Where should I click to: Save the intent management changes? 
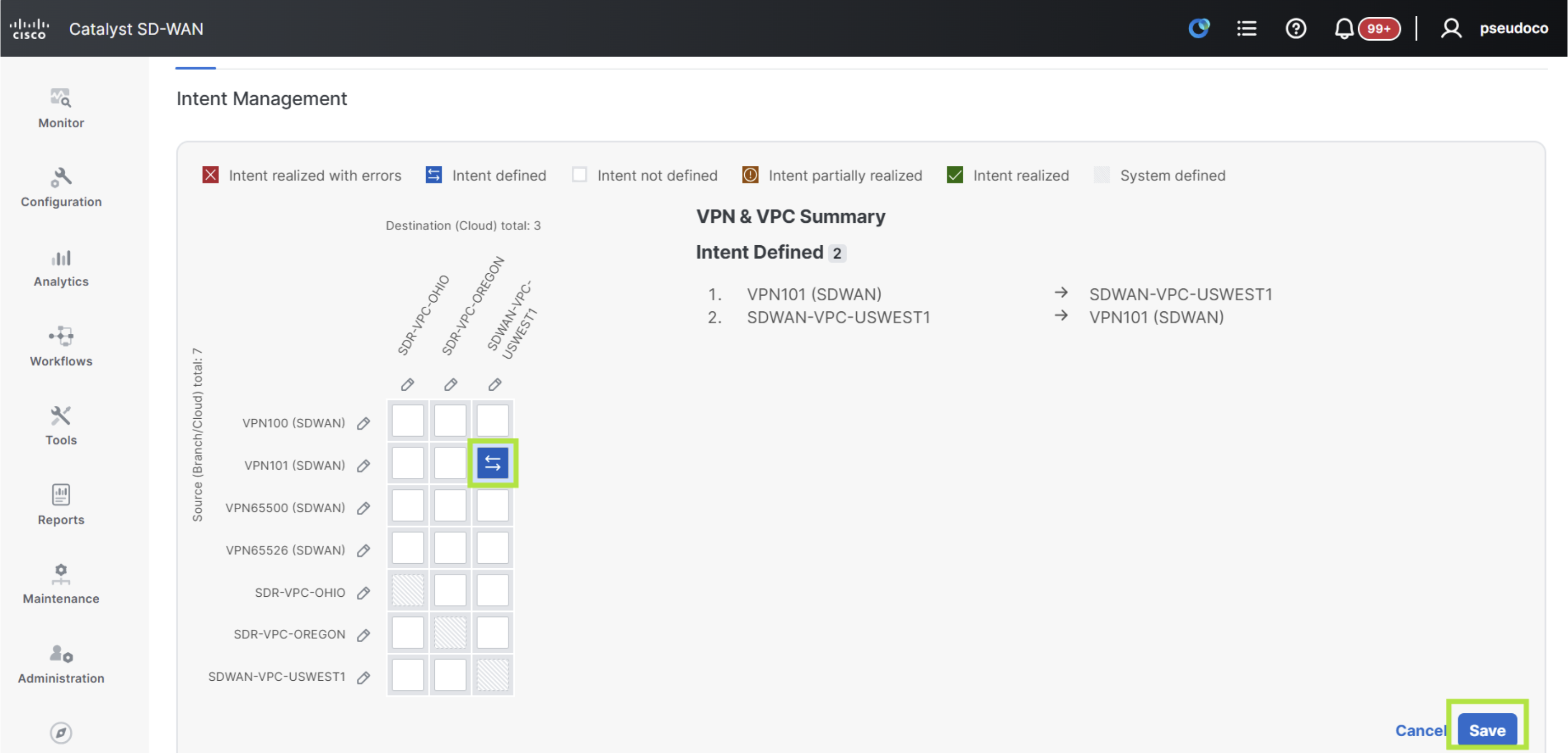tap(1487, 730)
